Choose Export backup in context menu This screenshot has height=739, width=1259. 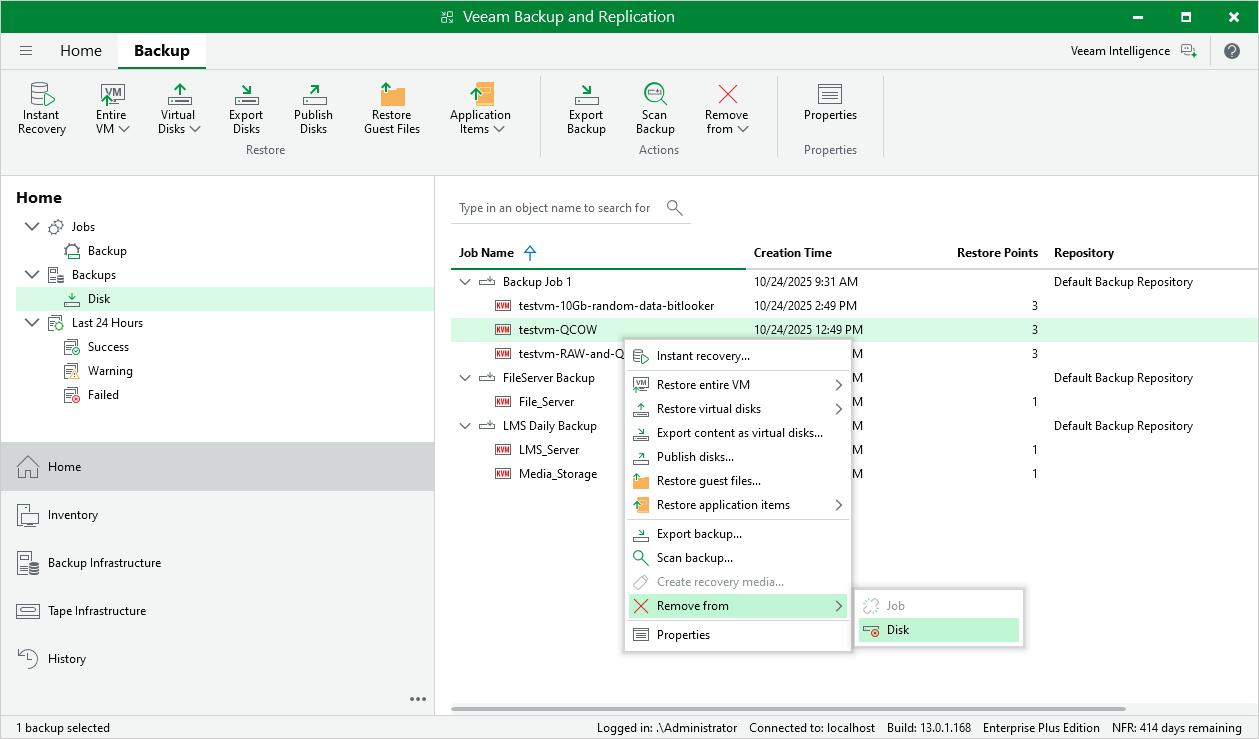[x=738, y=534]
